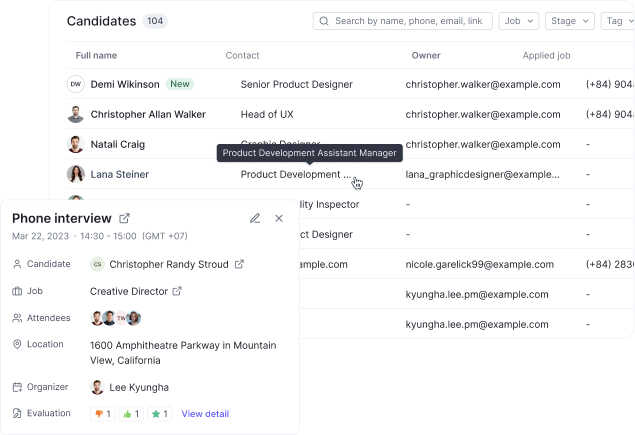Viewport: 635px width, 435px height.
Task: Click the attendees avatar group
Action: pos(115,318)
